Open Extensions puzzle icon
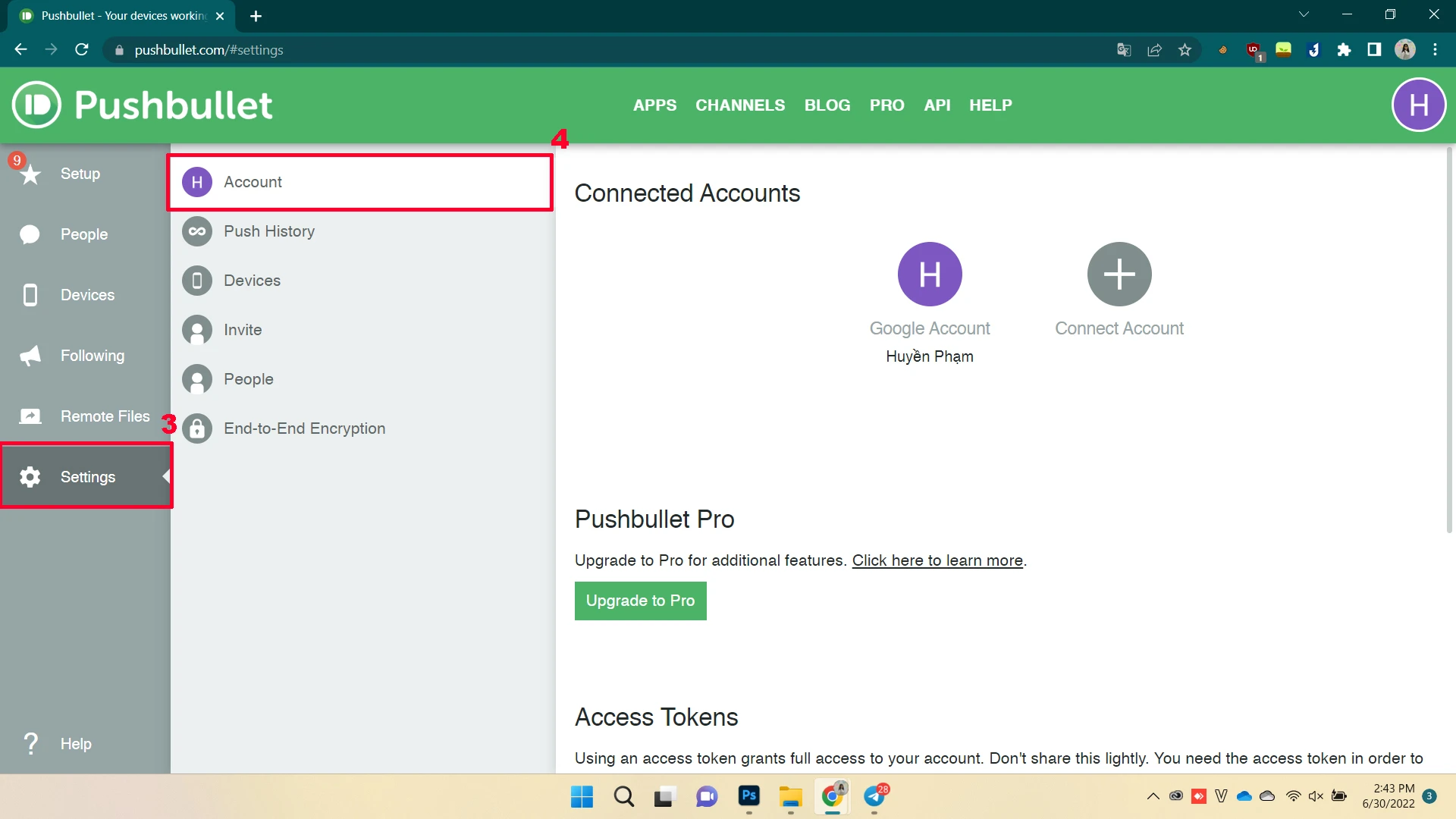The width and height of the screenshot is (1456, 819). tap(1344, 50)
